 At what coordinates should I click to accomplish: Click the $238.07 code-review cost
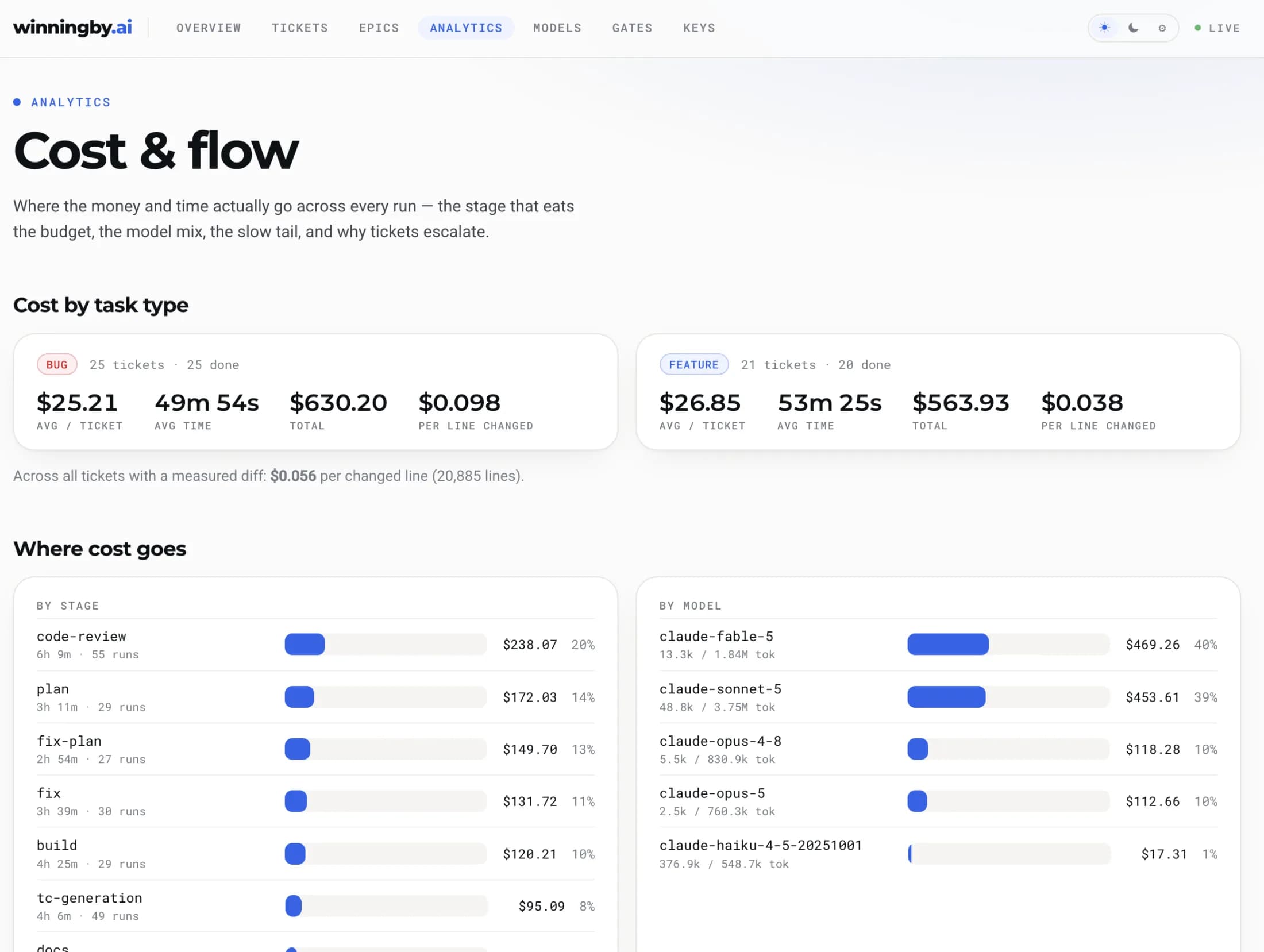click(530, 645)
